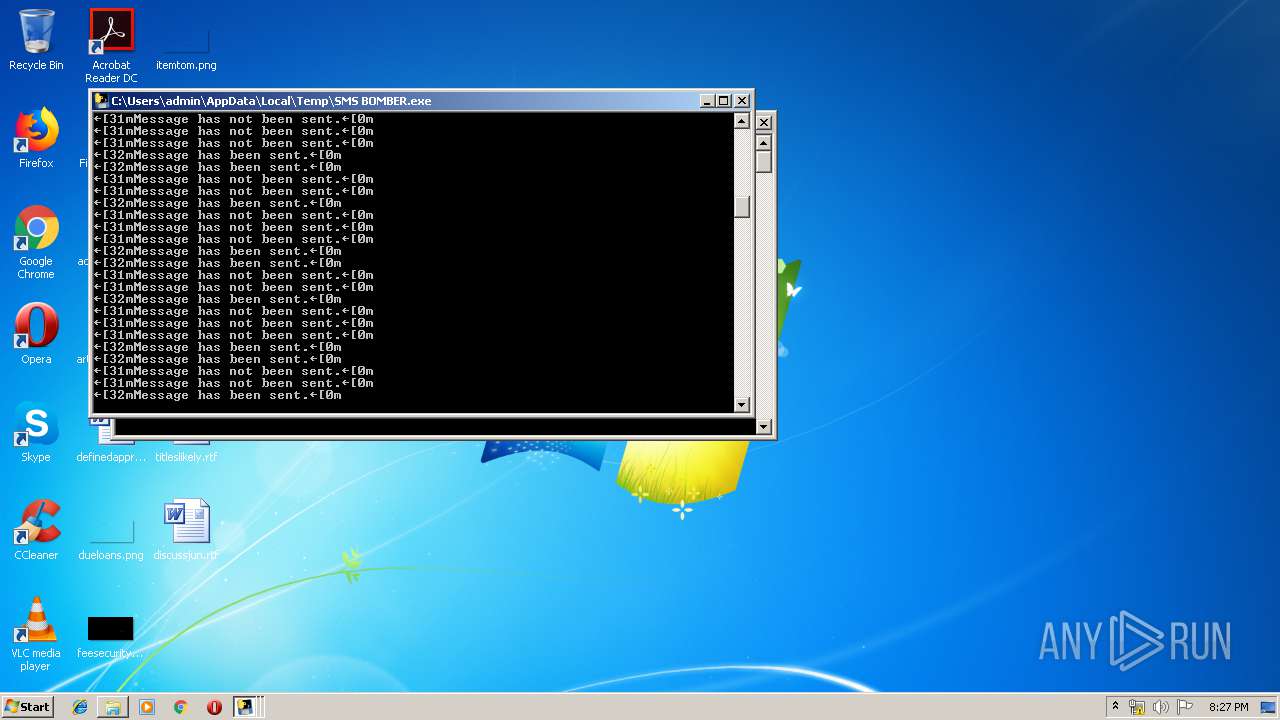Image resolution: width=1280 pixels, height=720 pixels.
Task: Click the console scrollbar up arrow
Action: [742, 122]
